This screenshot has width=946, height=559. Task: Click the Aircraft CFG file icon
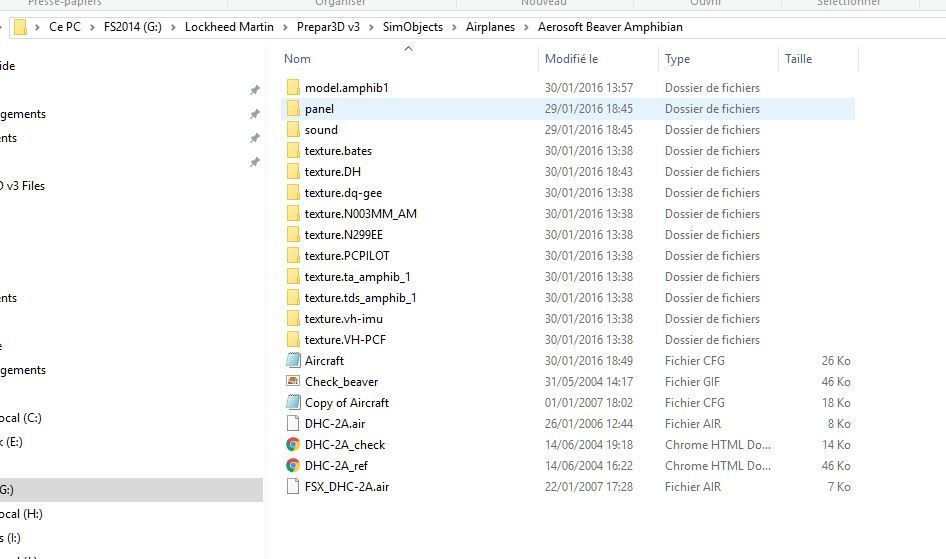point(293,361)
